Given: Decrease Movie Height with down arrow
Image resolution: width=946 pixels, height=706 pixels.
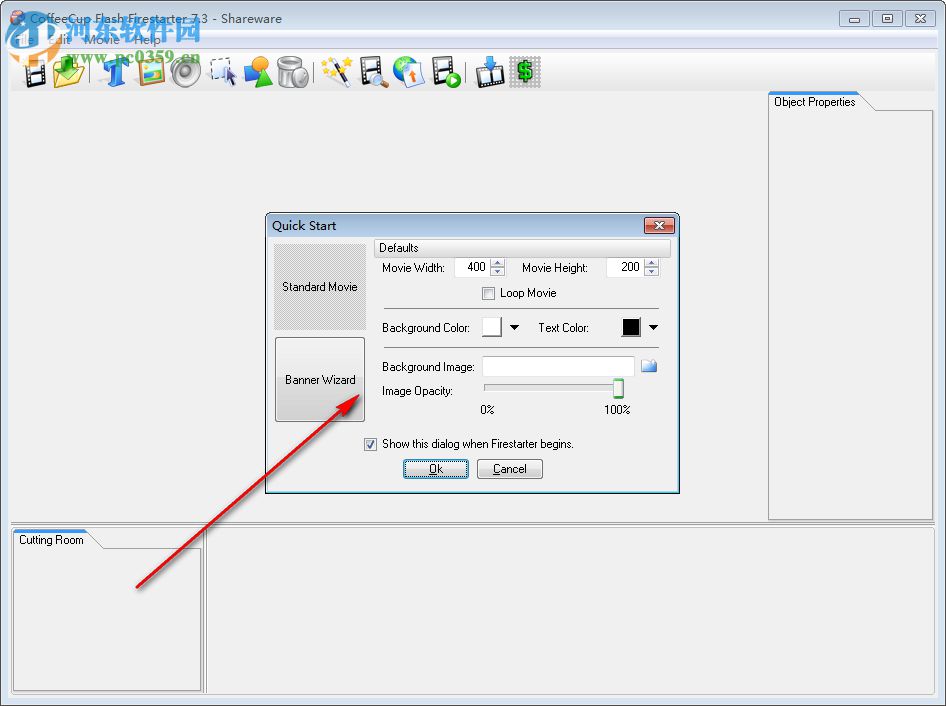Looking at the screenshot, I should tap(652, 272).
